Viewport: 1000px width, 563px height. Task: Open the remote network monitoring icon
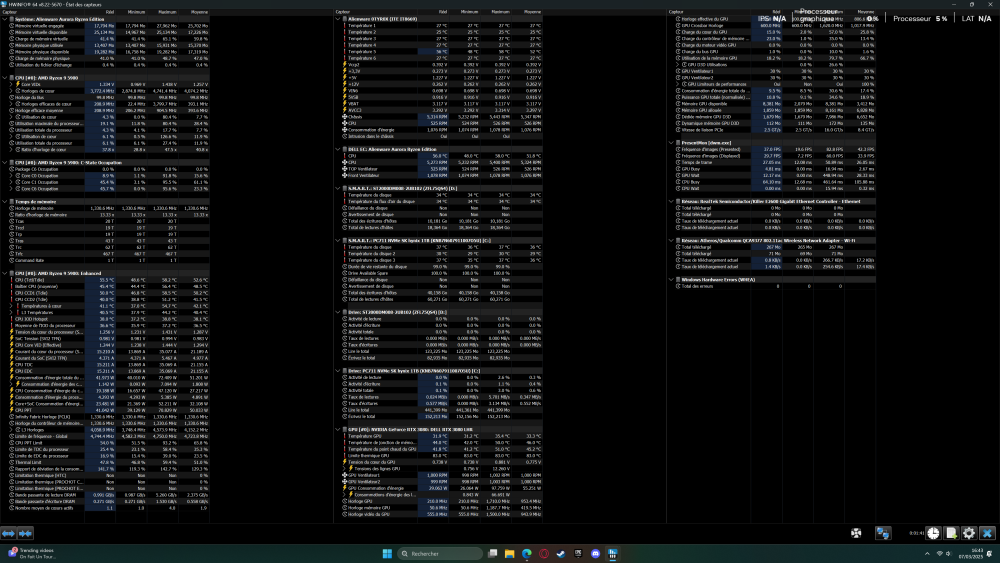[883, 533]
